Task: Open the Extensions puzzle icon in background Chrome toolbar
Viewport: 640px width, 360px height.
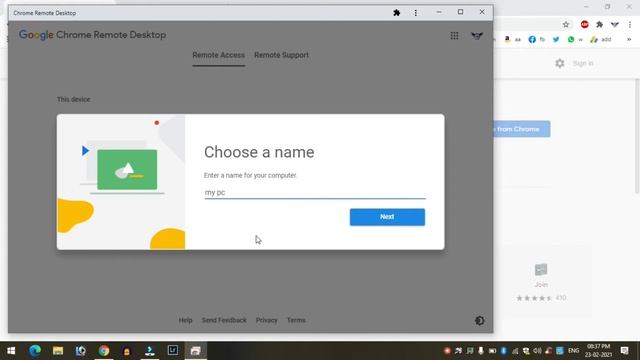Action: pyautogui.click(x=600, y=24)
